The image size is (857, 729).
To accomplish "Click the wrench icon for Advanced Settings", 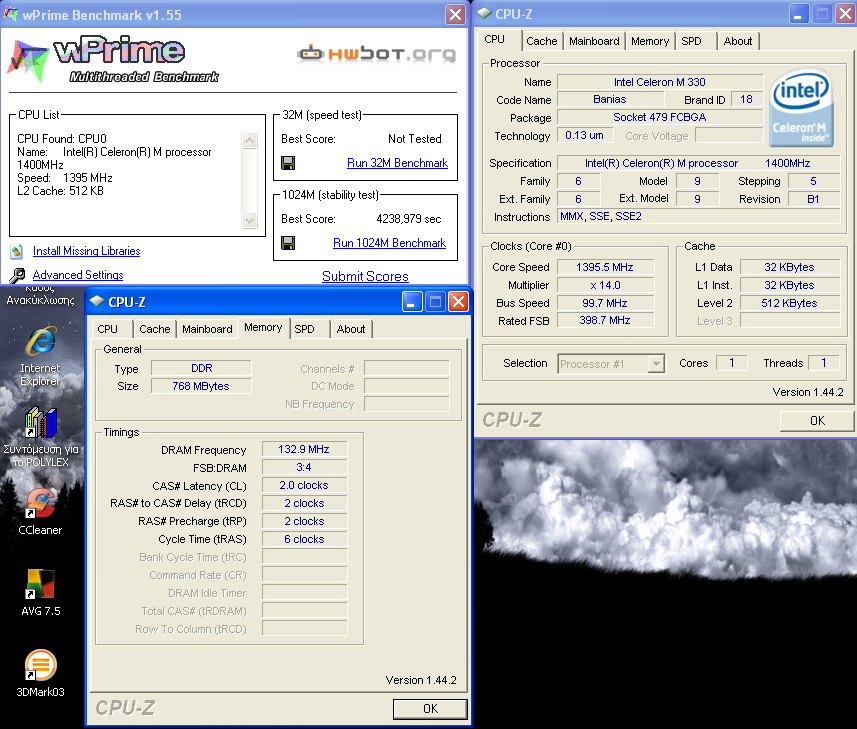I will pos(17,275).
